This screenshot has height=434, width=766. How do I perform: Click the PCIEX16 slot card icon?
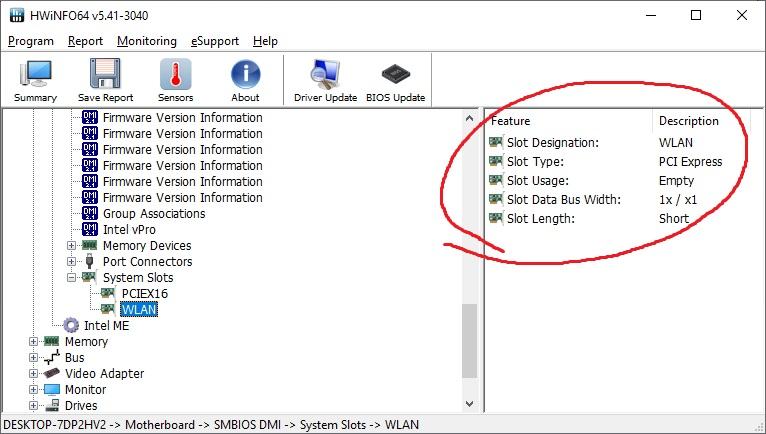(107, 293)
